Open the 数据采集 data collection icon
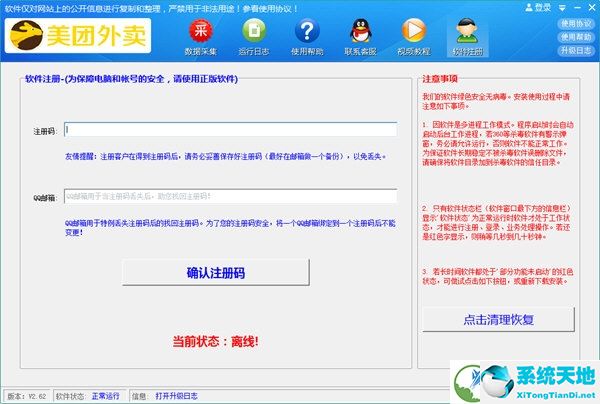 coord(201,37)
